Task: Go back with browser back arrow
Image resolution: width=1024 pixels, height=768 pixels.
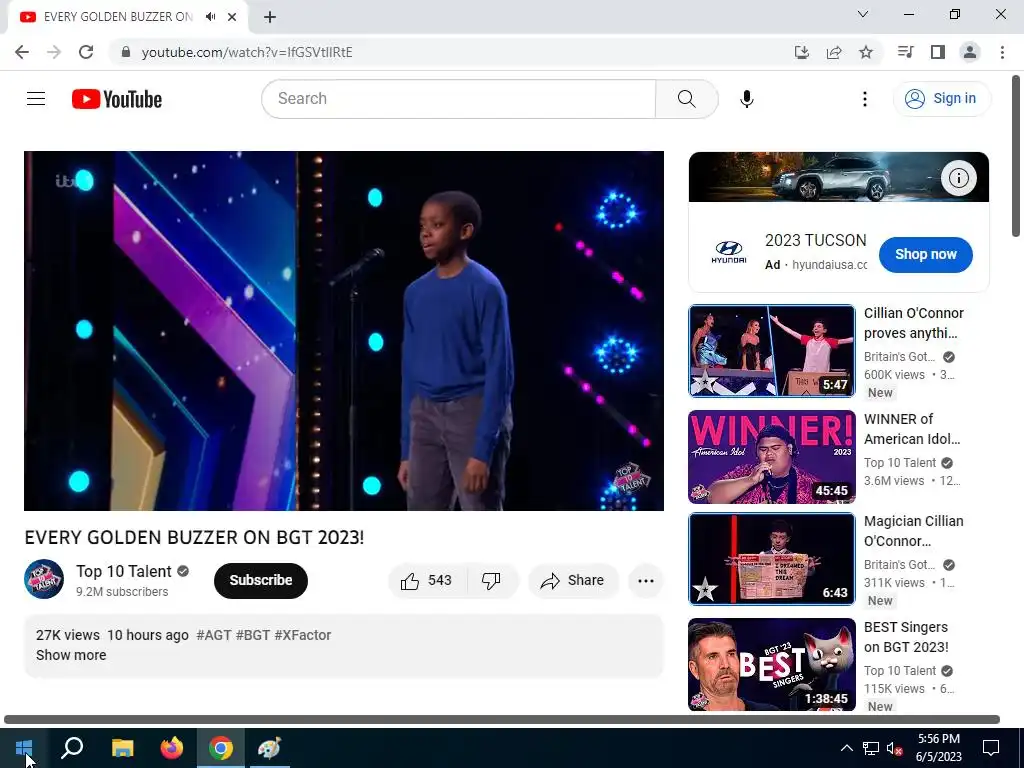Action: tap(22, 52)
